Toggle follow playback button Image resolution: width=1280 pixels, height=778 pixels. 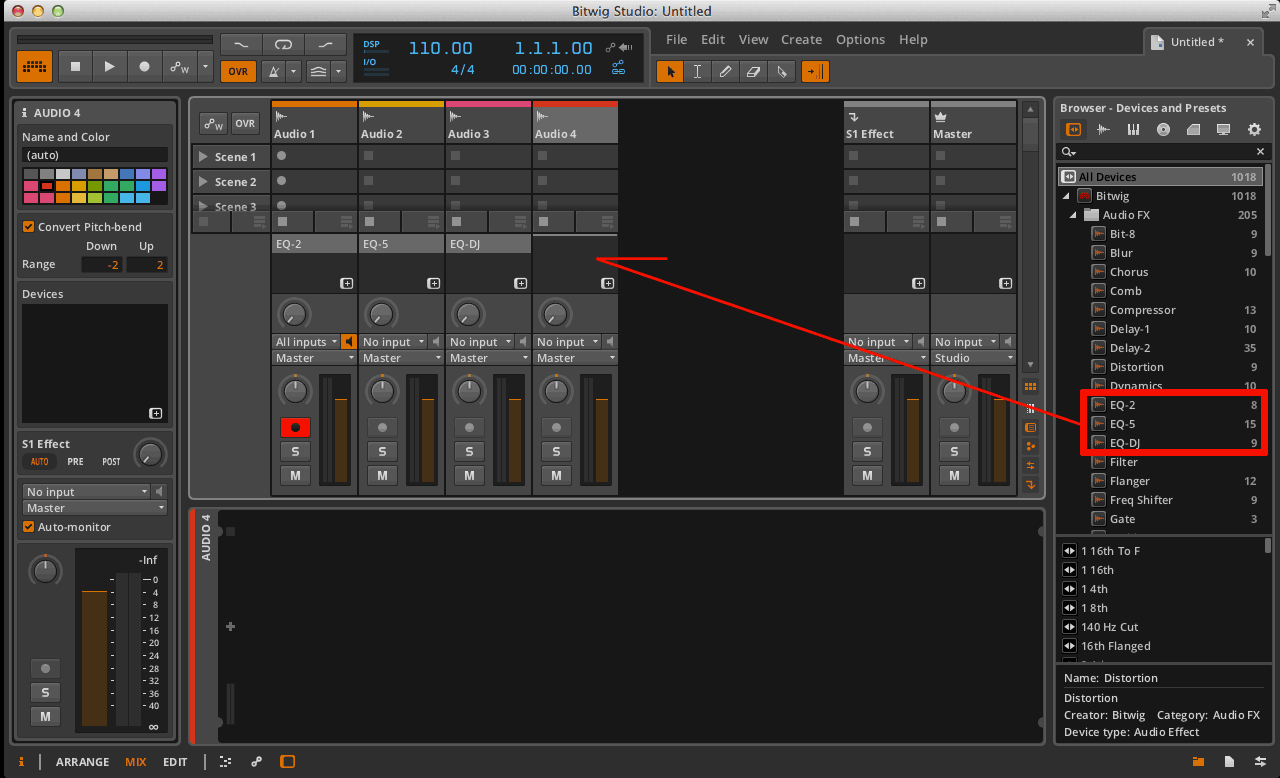click(x=815, y=71)
